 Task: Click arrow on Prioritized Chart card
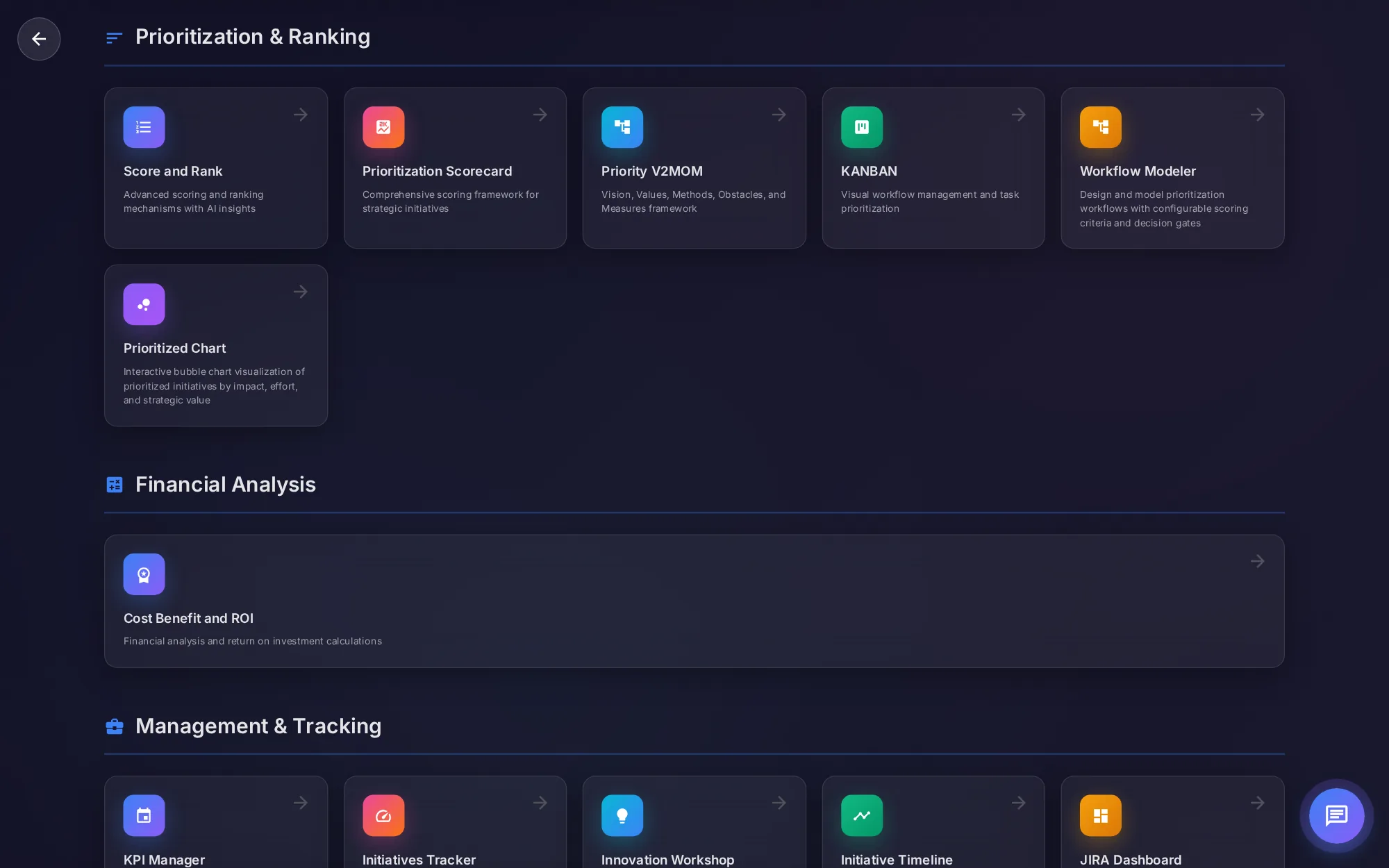pyautogui.click(x=301, y=292)
